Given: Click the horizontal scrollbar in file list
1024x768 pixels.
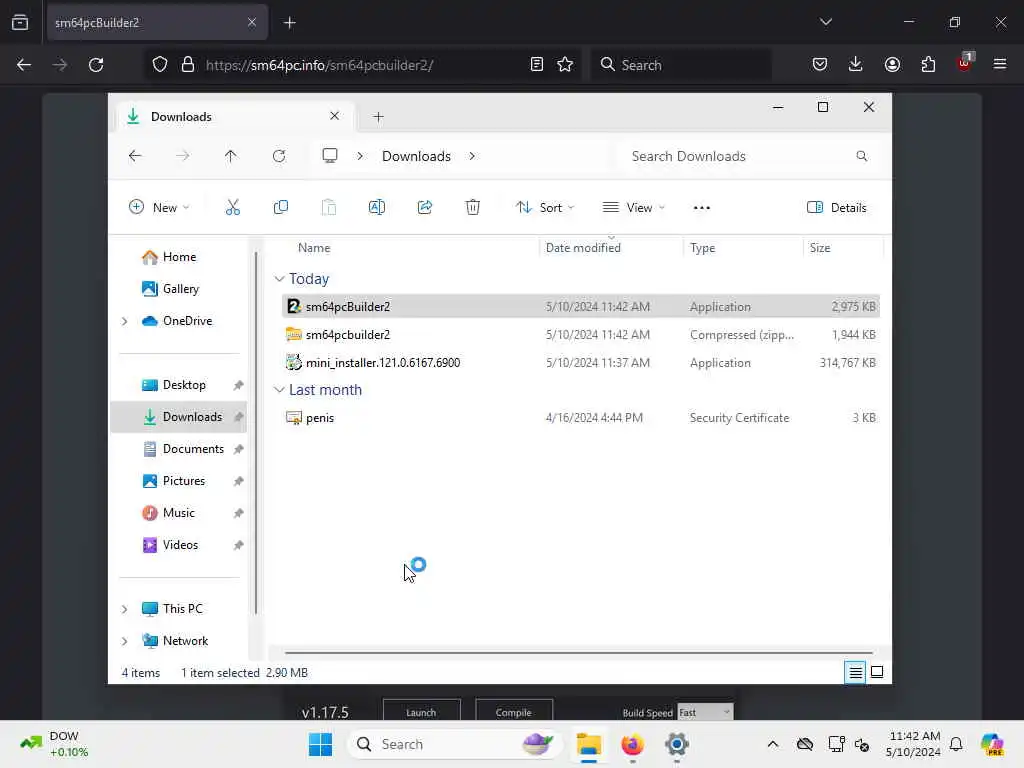Looking at the screenshot, I should pos(579,652).
